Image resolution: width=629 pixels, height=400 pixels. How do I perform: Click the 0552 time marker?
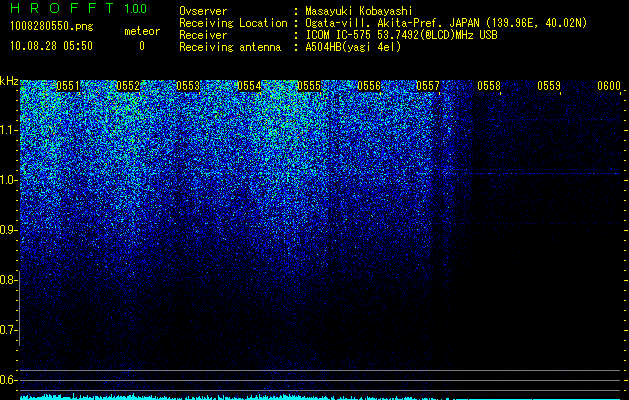pos(128,86)
